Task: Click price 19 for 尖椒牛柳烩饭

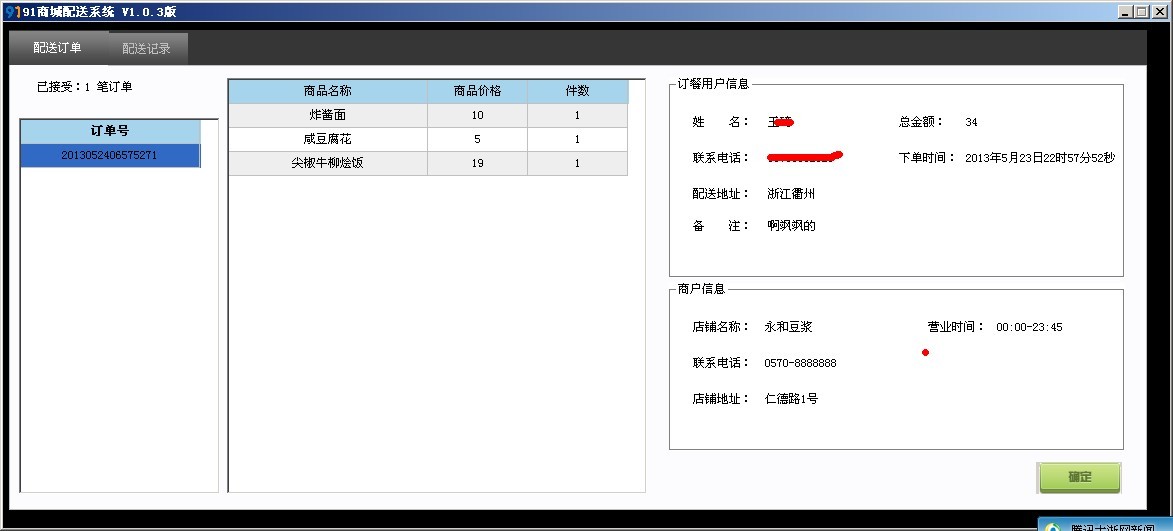Action: pyautogui.click(x=477, y=163)
